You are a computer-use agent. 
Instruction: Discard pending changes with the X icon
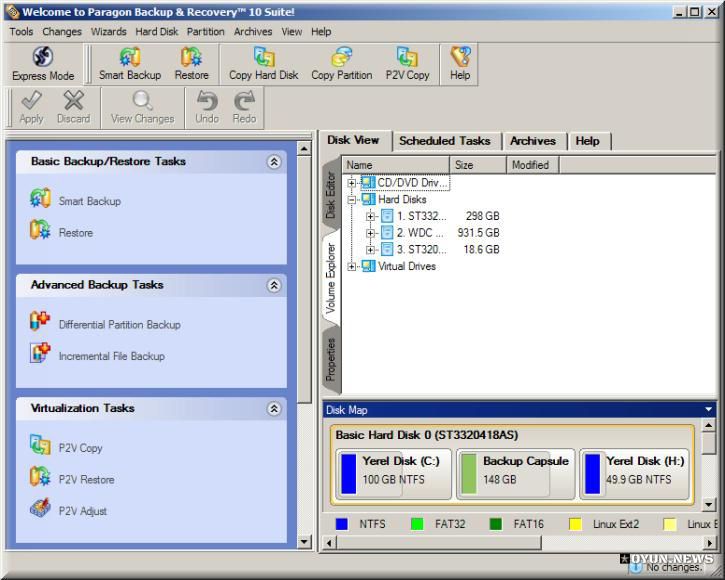73,107
